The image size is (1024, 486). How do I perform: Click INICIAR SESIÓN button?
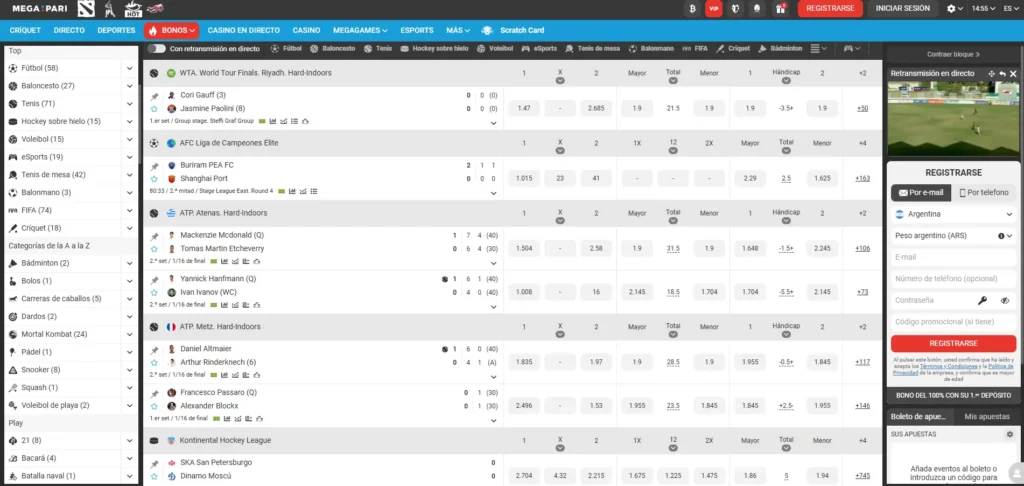tap(902, 8)
